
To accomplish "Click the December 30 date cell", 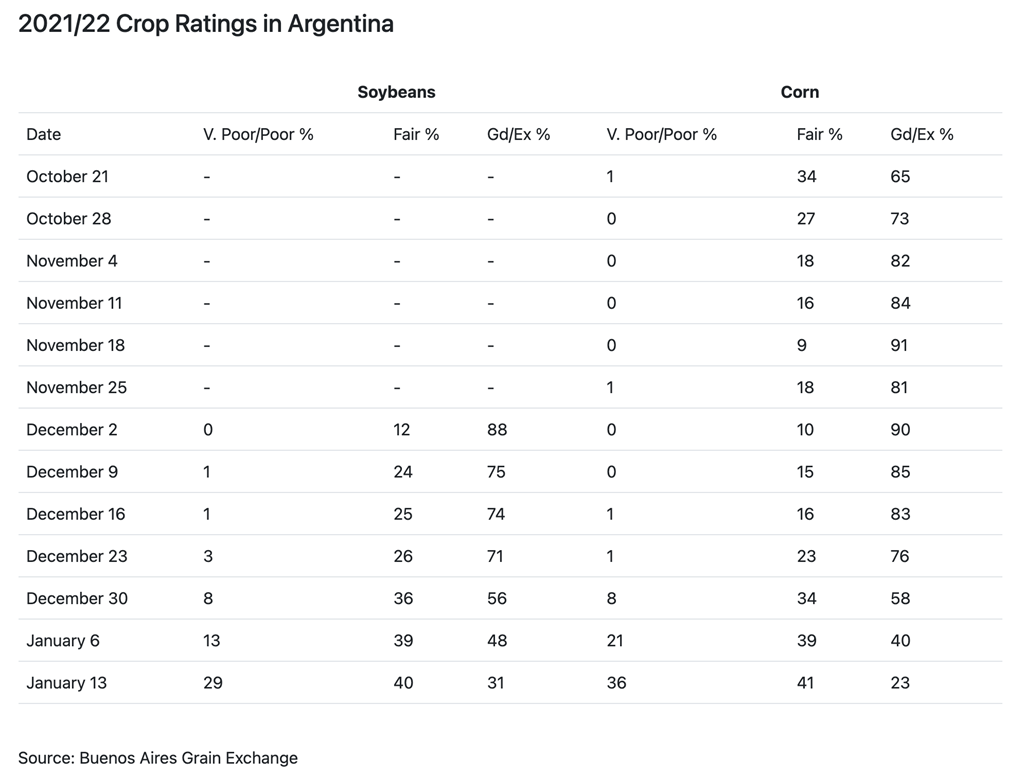I will (77, 599).
